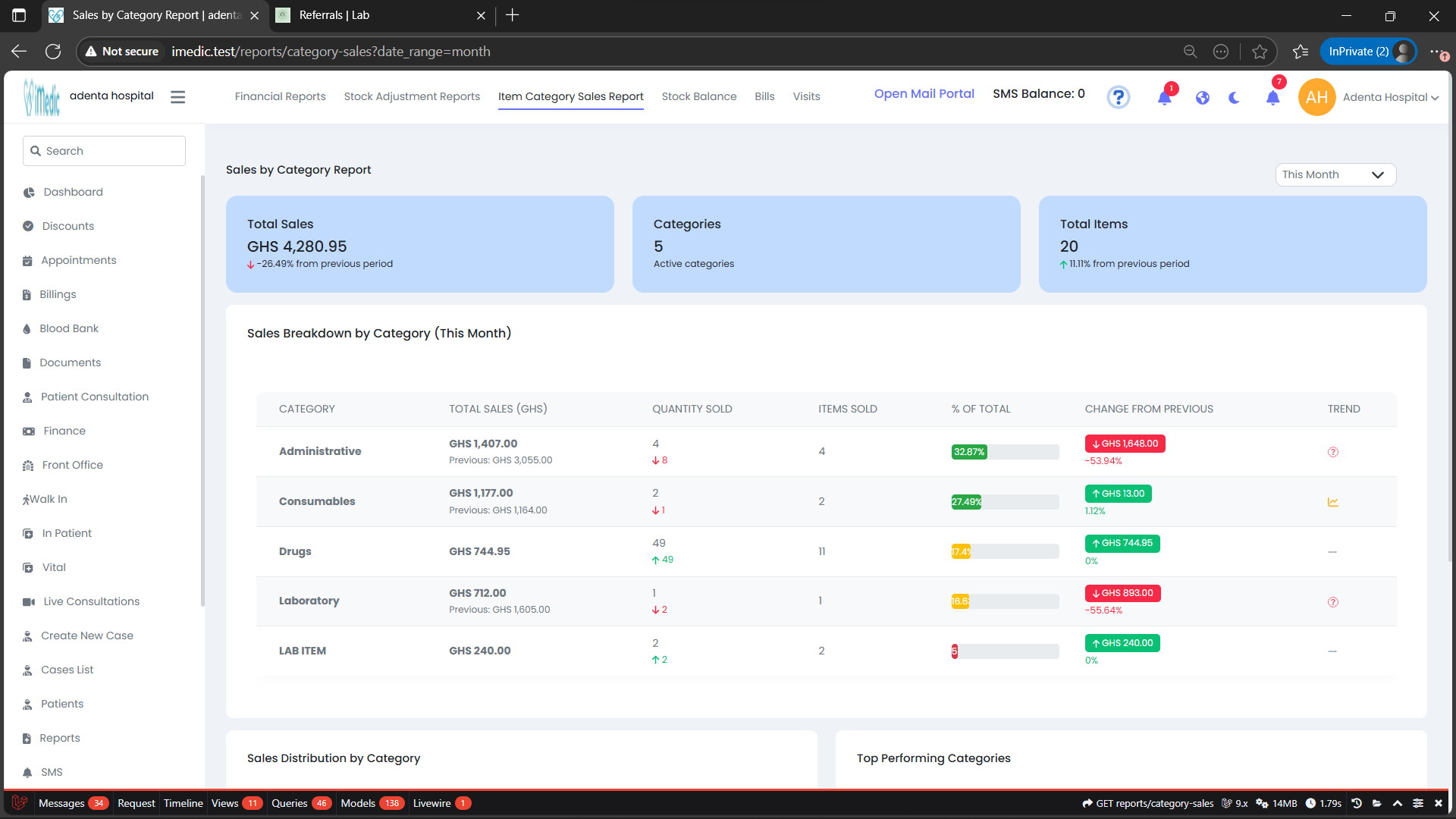The height and width of the screenshot is (819, 1456).
Task: Open bell notifications with badge 1
Action: (1165, 98)
